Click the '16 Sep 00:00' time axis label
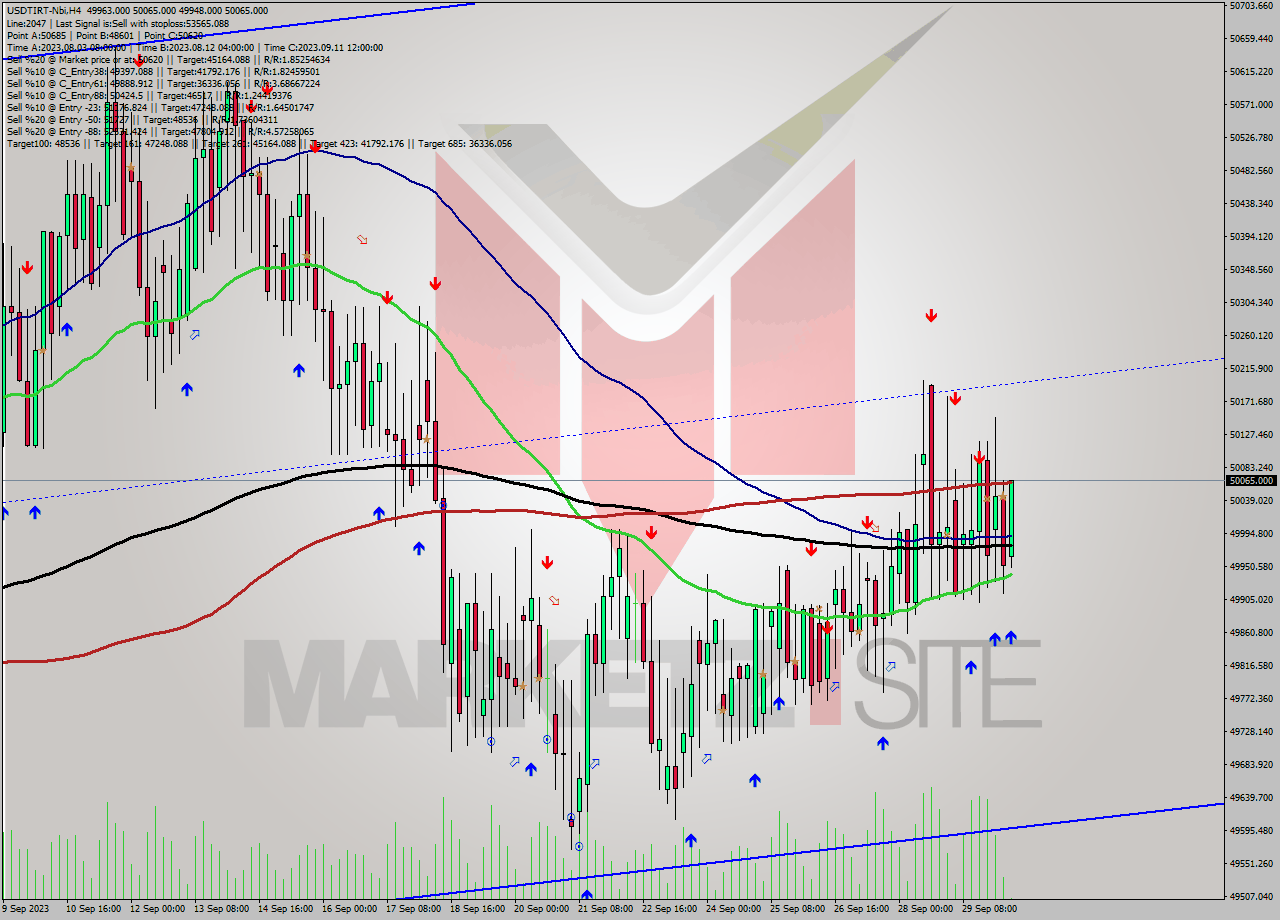This screenshot has width=1280, height=920. pyautogui.click(x=350, y=909)
